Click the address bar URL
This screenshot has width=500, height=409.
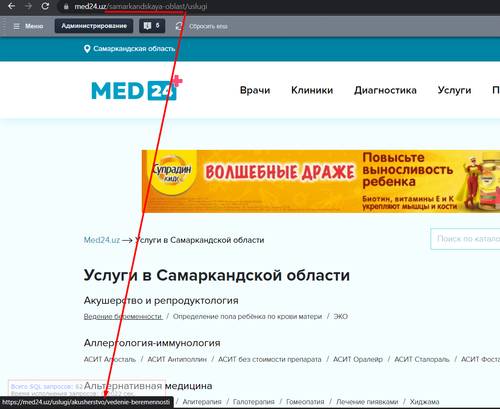[x=141, y=6]
